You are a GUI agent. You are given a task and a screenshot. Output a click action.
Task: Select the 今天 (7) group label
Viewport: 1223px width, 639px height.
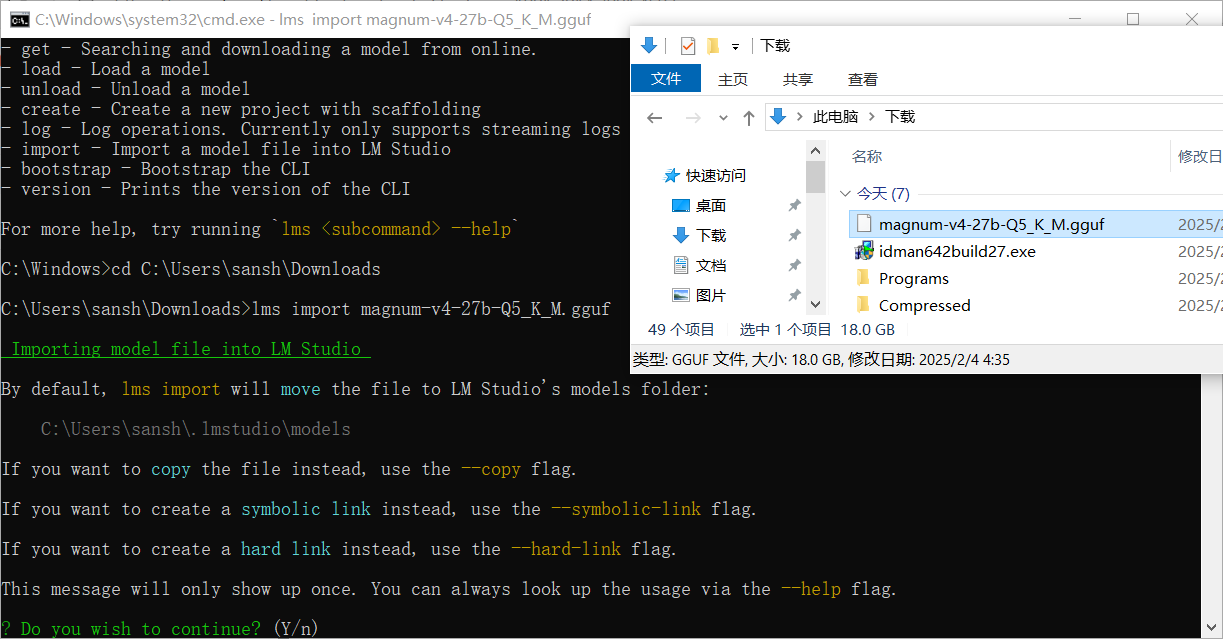click(883, 194)
